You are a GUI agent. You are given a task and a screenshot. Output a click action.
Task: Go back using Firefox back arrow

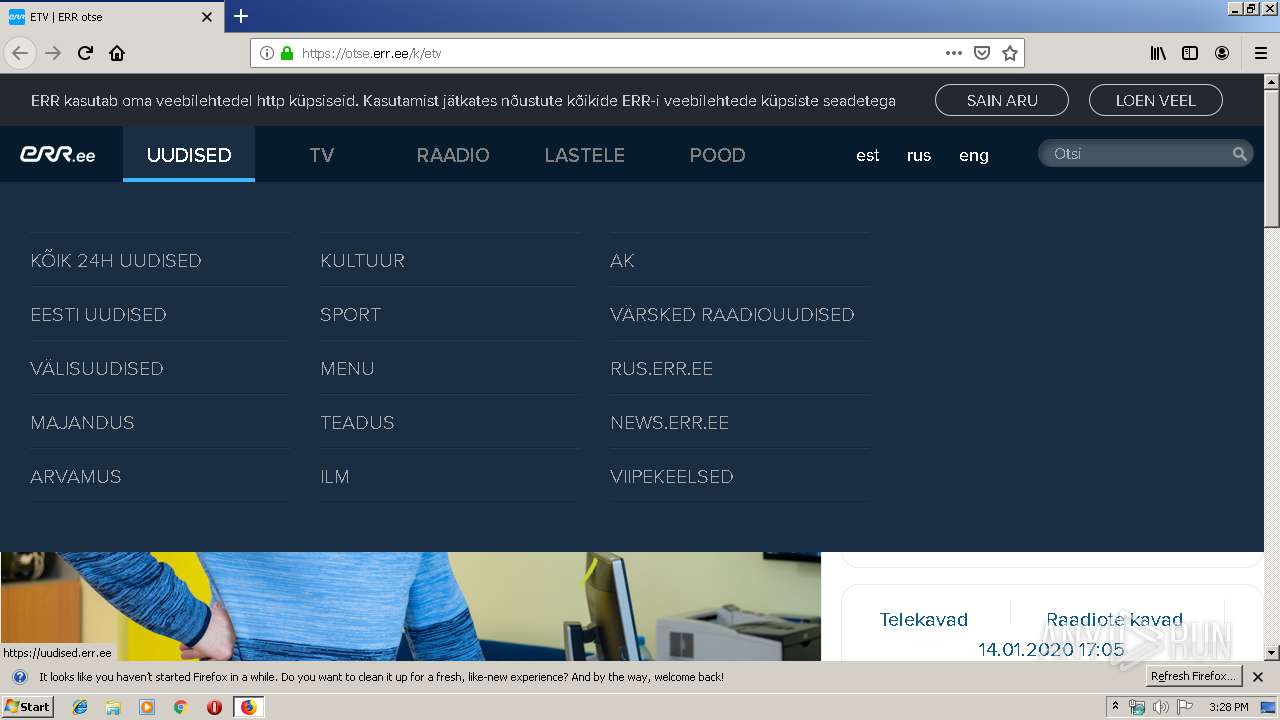coord(20,53)
